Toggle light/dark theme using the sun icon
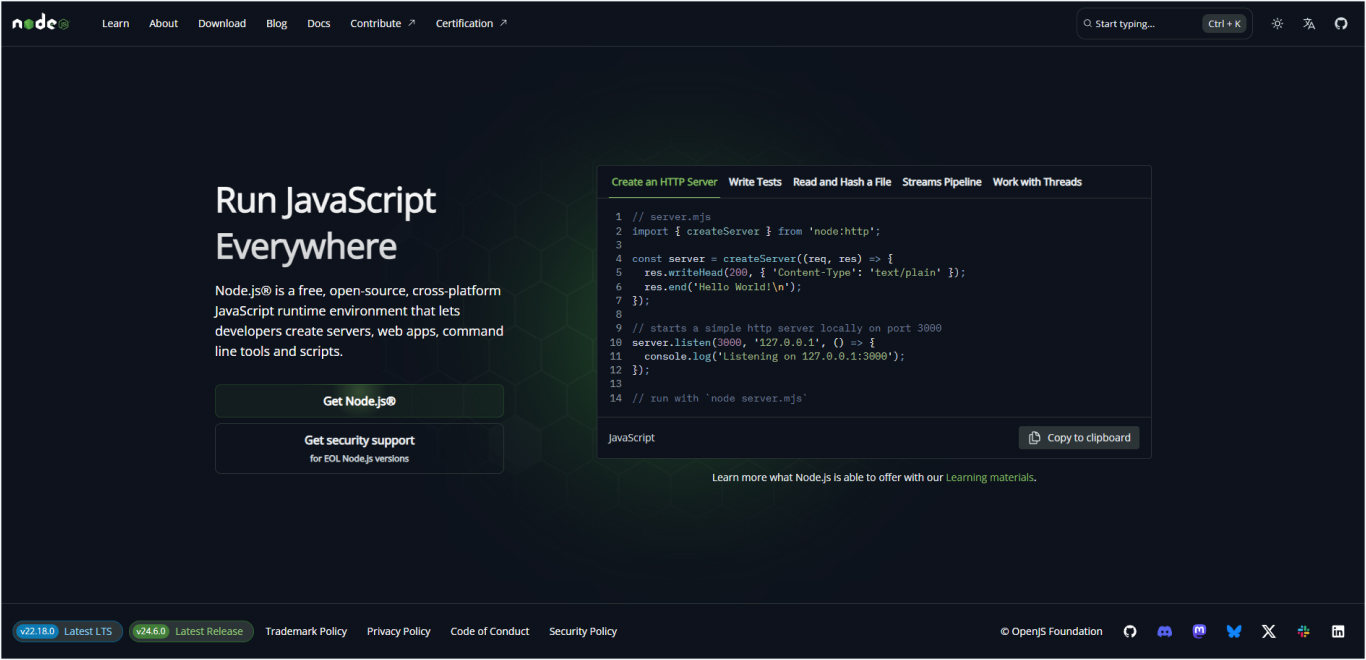The width and height of the screenshot is (1366, 660). tap(1277, 22)
